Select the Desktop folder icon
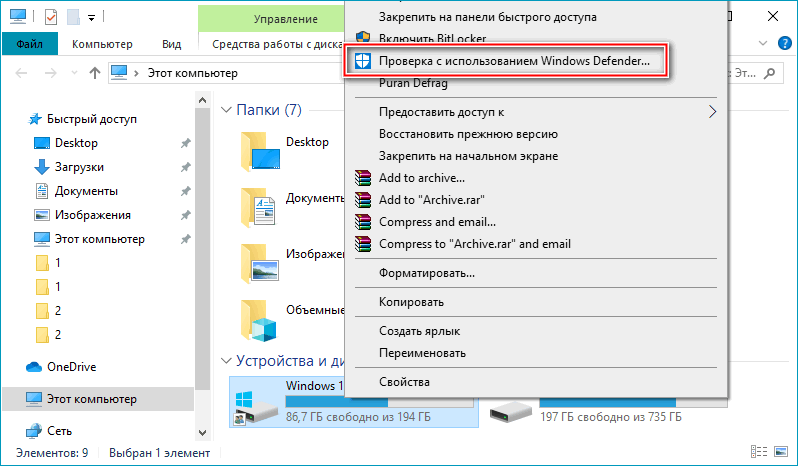The width and height of the screenshot is (798, 466). click(260, 151)
